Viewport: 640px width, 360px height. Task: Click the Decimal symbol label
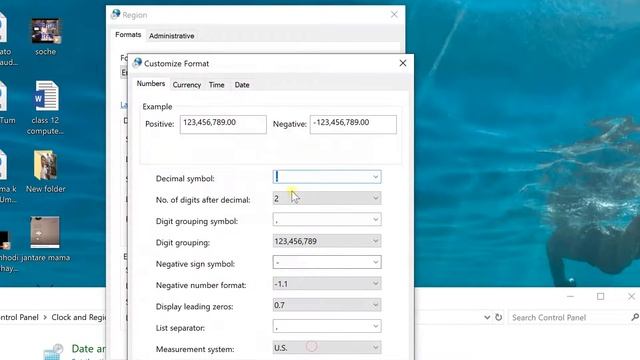[185, 179]
